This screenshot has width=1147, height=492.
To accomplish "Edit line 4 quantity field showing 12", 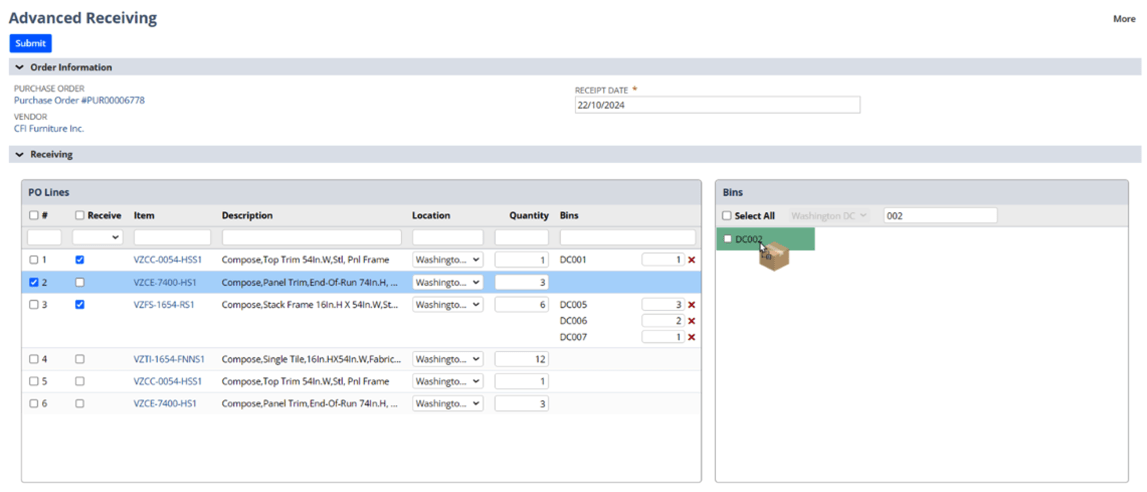I will (522, 359).
